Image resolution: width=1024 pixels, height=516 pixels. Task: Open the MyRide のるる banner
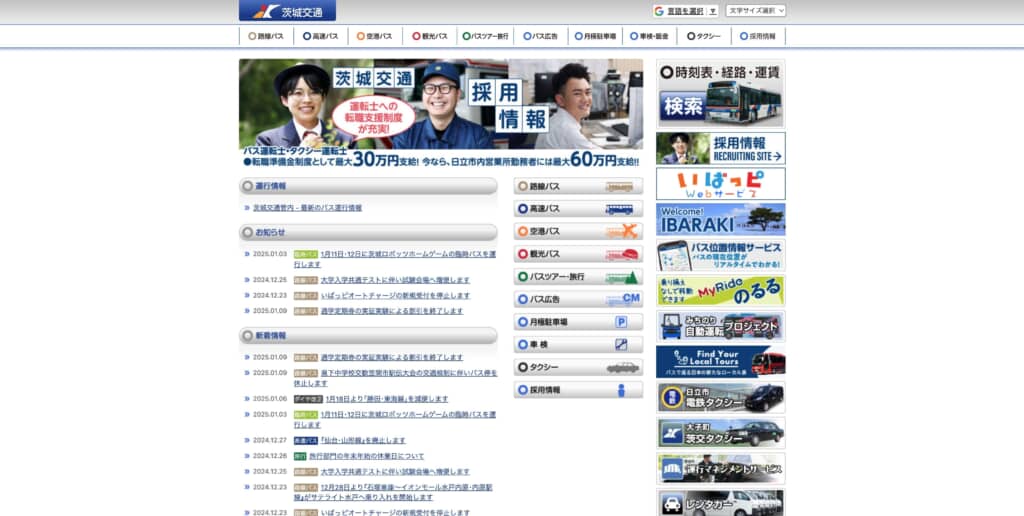coord(721,291)
